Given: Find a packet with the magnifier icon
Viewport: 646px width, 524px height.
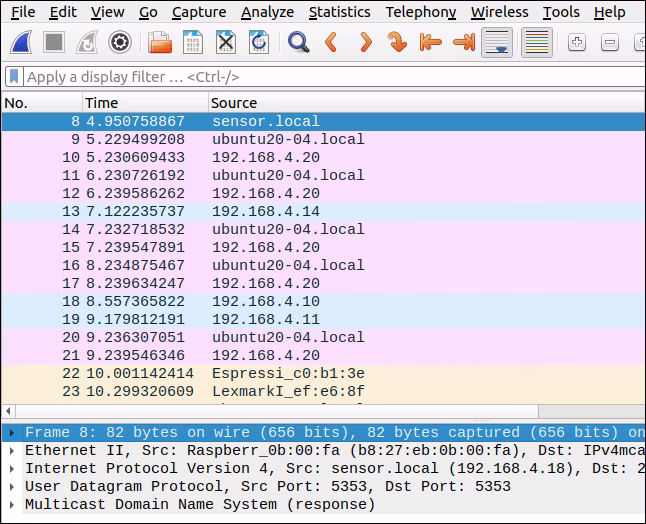Looking at the screenshot, I should (299, 42).
